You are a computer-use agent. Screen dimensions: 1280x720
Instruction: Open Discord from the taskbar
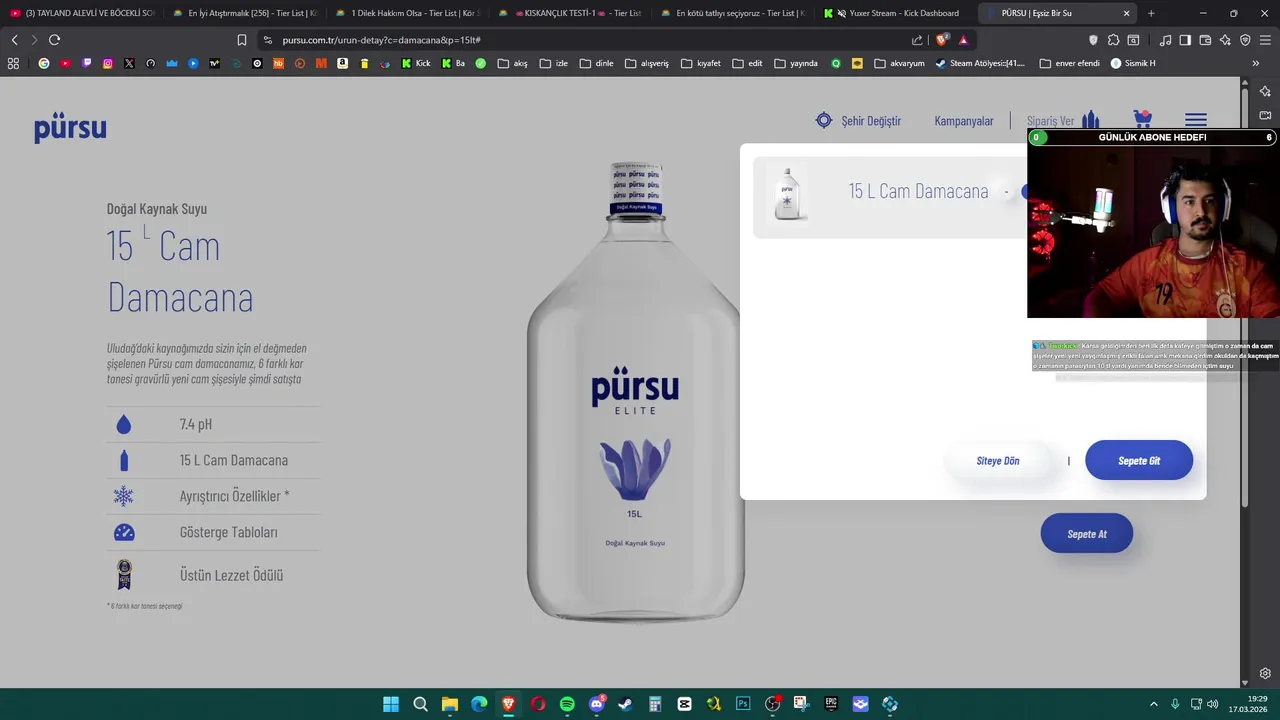pyautogui.click(x=597, y=704)
